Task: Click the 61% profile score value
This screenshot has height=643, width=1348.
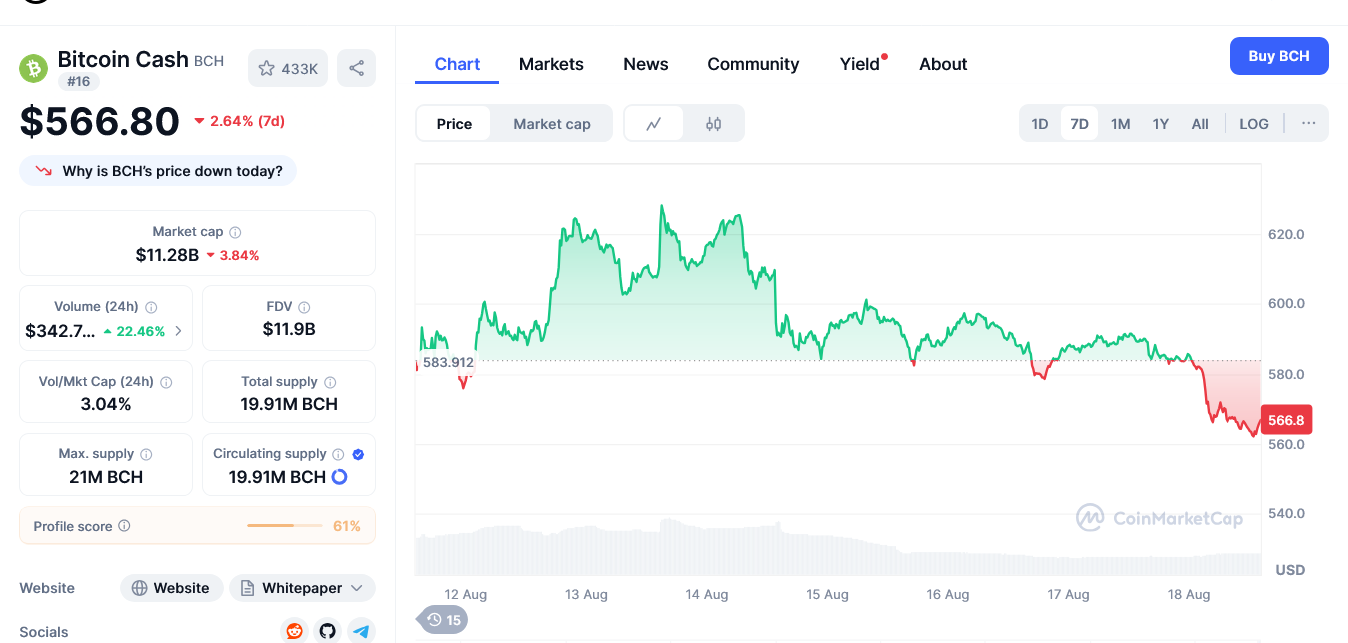Action: click(x=347, y=526)
